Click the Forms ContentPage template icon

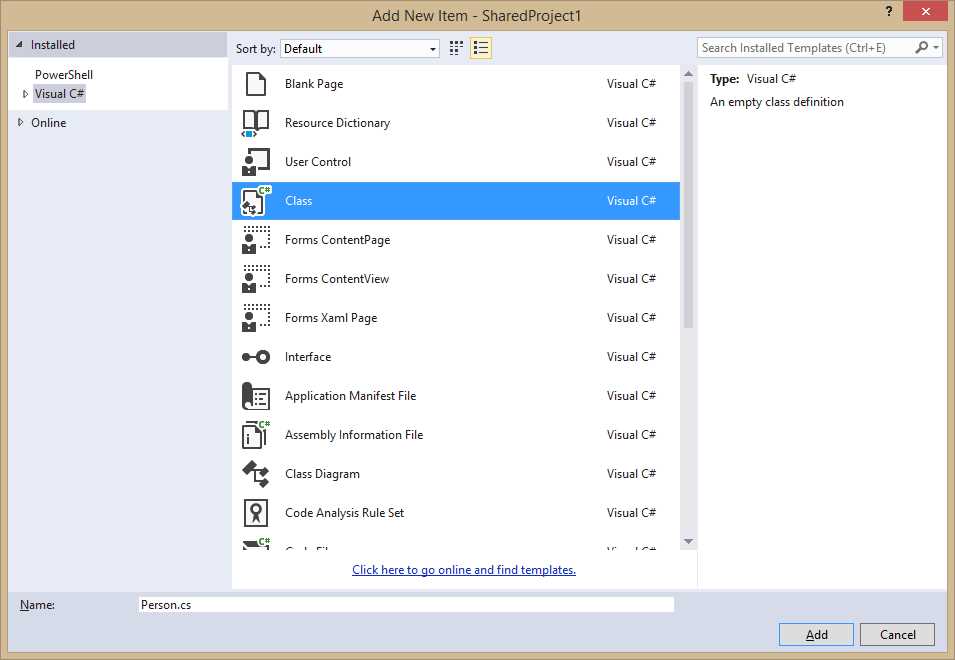point(256,240)
